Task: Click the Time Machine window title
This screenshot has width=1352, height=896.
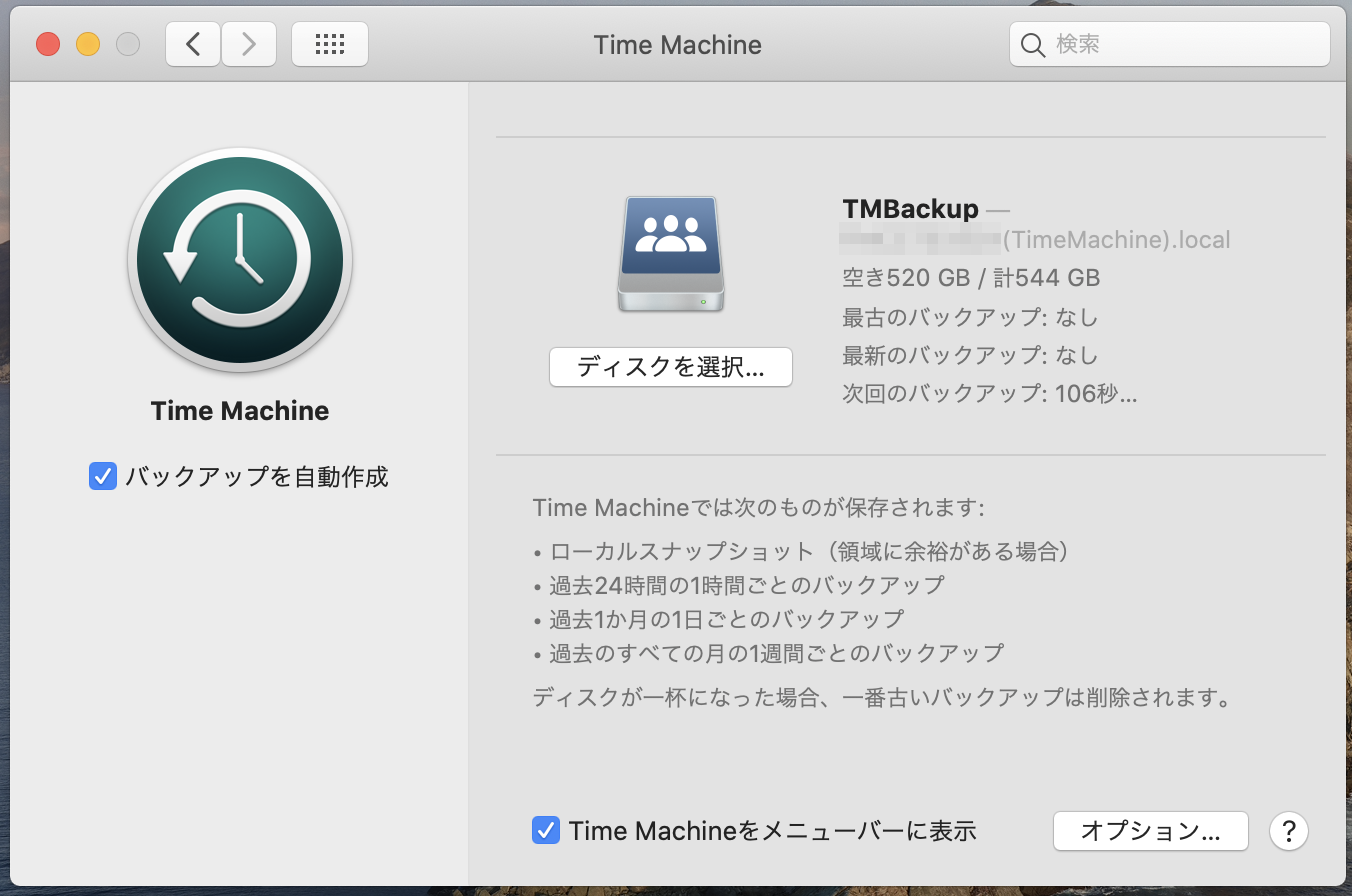Action: tap(678, 44)
